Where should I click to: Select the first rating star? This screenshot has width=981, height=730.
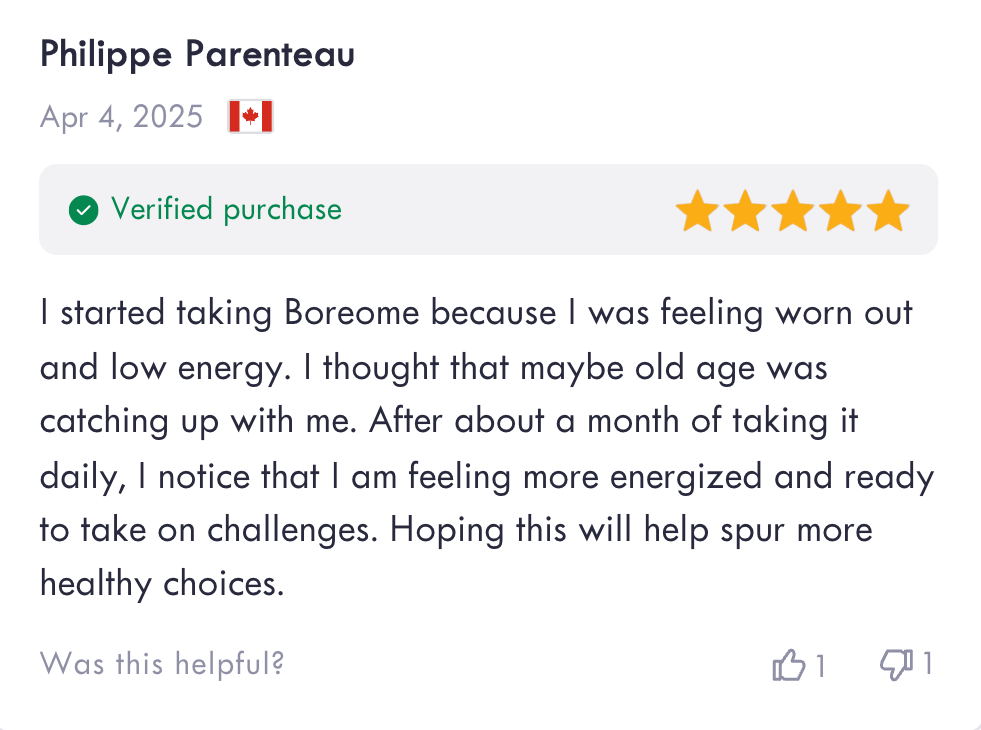tap(696, 212)
